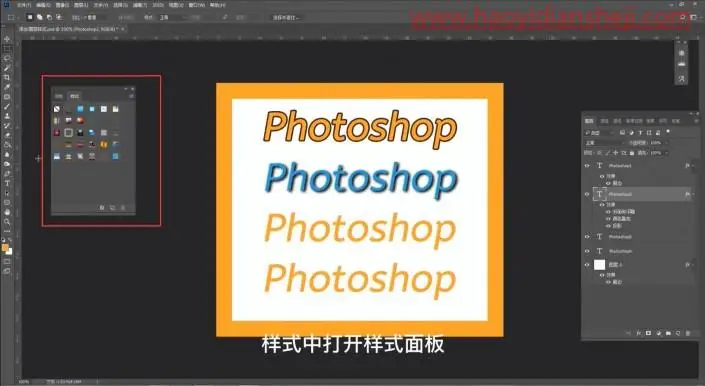
Task: Create a new layer in Layers panel
Action: click(x=678, y=333)
